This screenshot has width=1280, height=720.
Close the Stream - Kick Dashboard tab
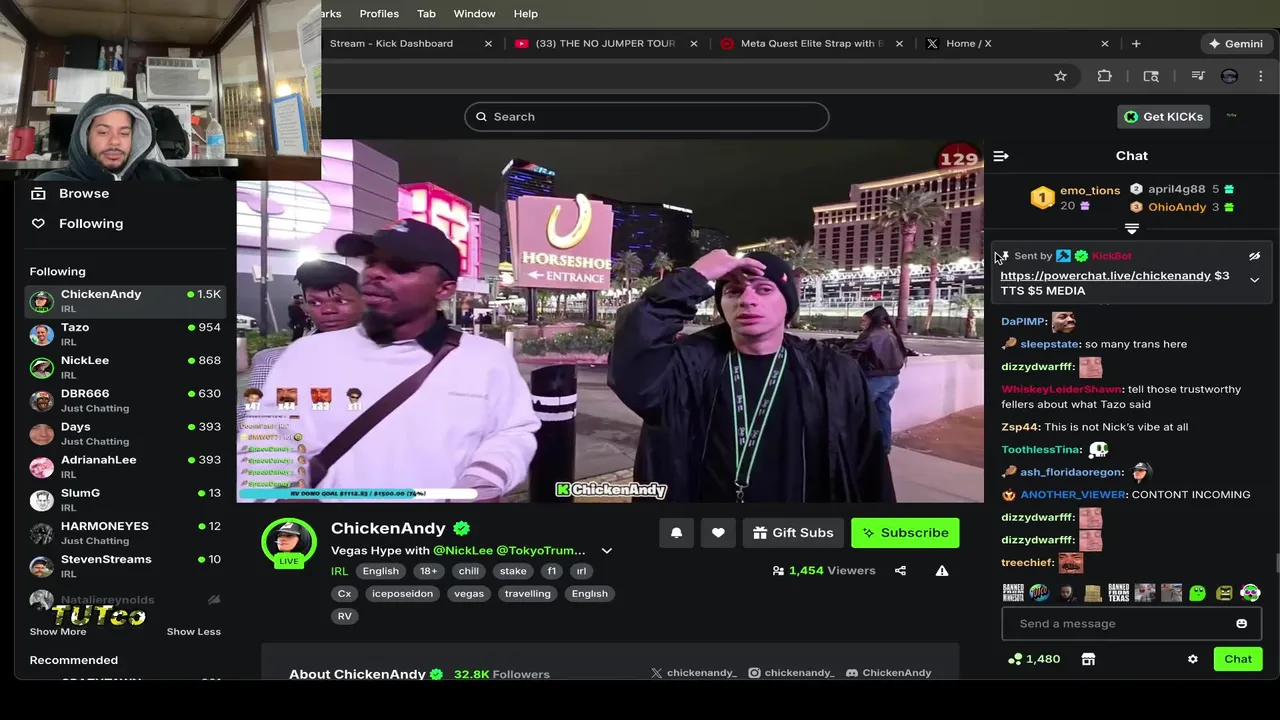click(x=488, y=44)
